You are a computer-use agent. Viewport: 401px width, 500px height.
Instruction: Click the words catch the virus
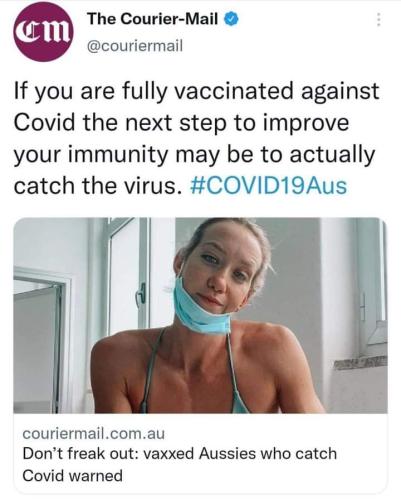click(99, 186)
